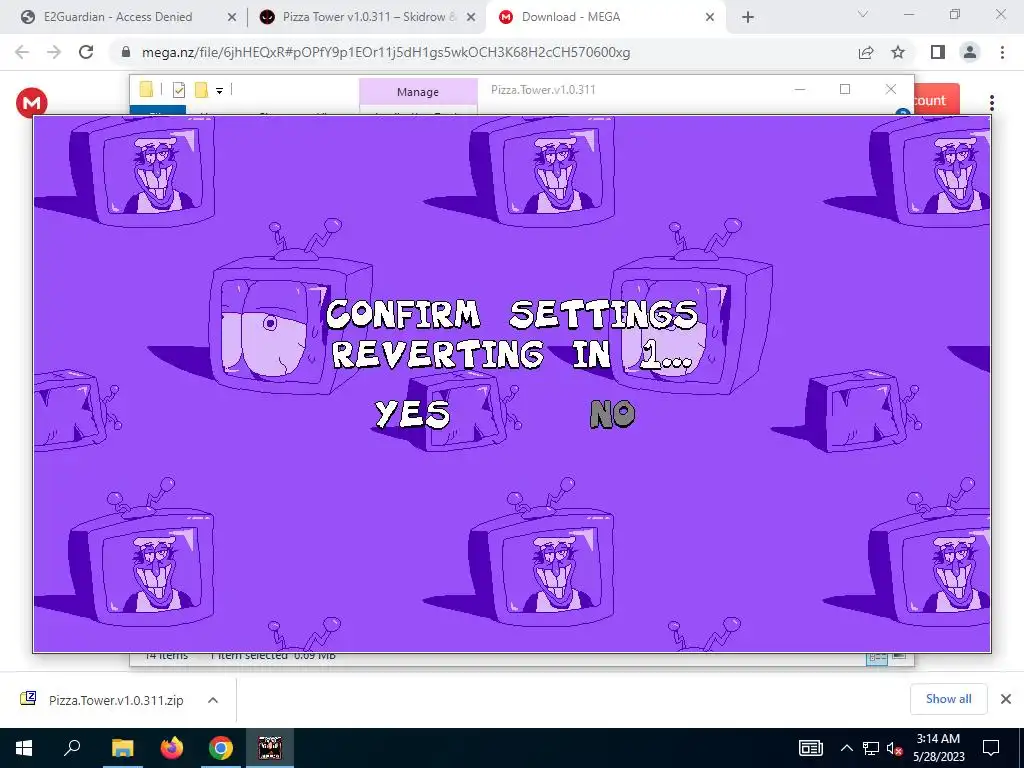Go back in Chrome
This screenshot has width=1024, height=768.
(22, 52)
